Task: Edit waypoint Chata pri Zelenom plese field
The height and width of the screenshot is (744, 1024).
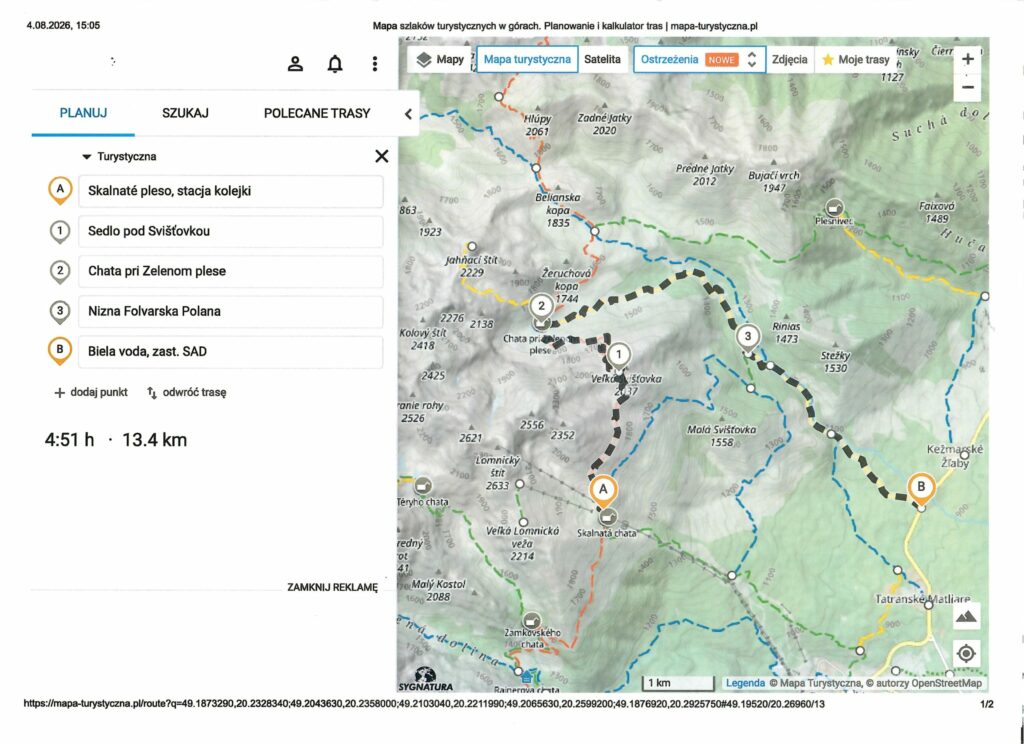Action: pos(231,271)
